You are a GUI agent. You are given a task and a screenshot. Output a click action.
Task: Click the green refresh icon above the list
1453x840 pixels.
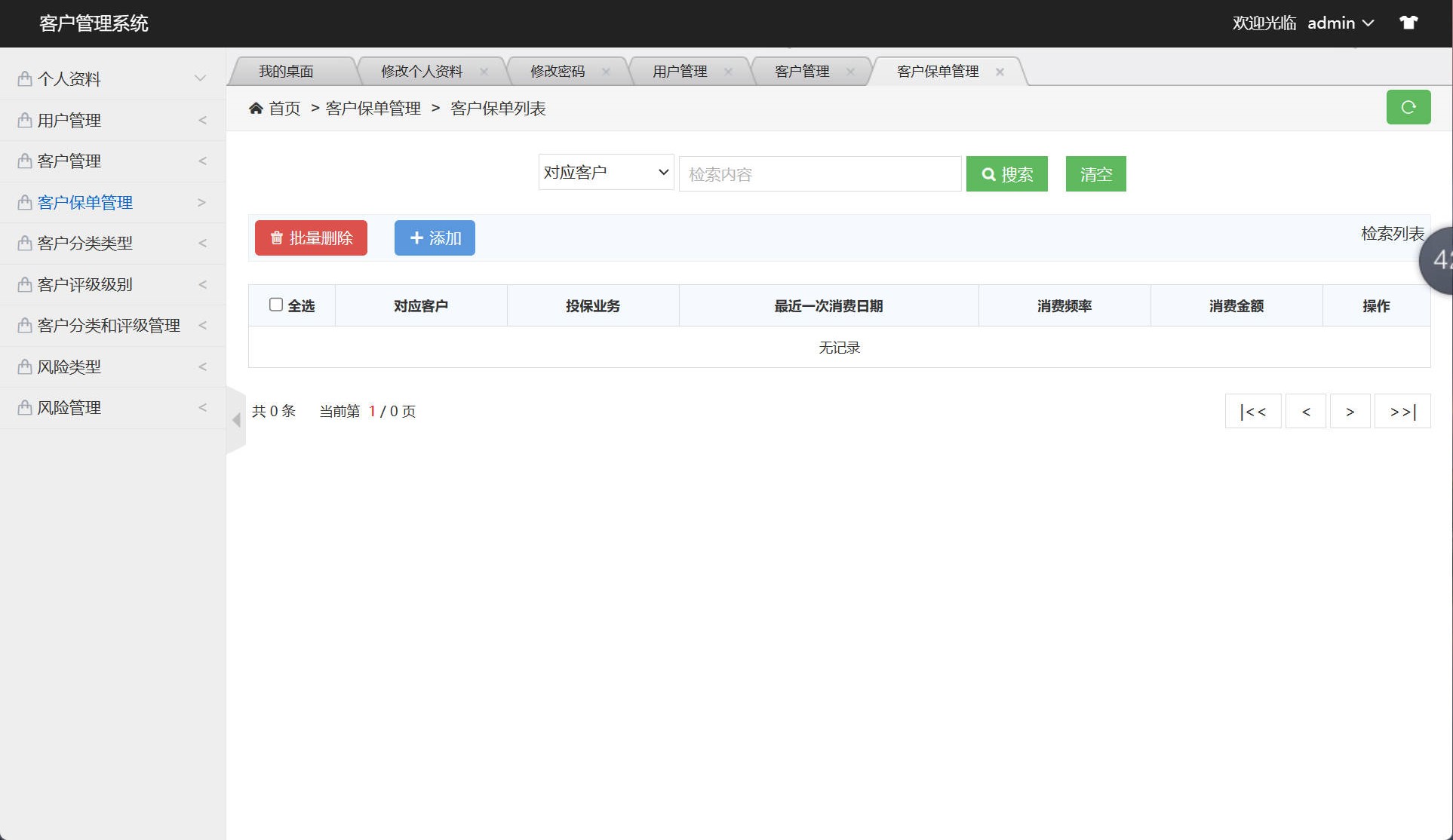[x=1408, y=107]
